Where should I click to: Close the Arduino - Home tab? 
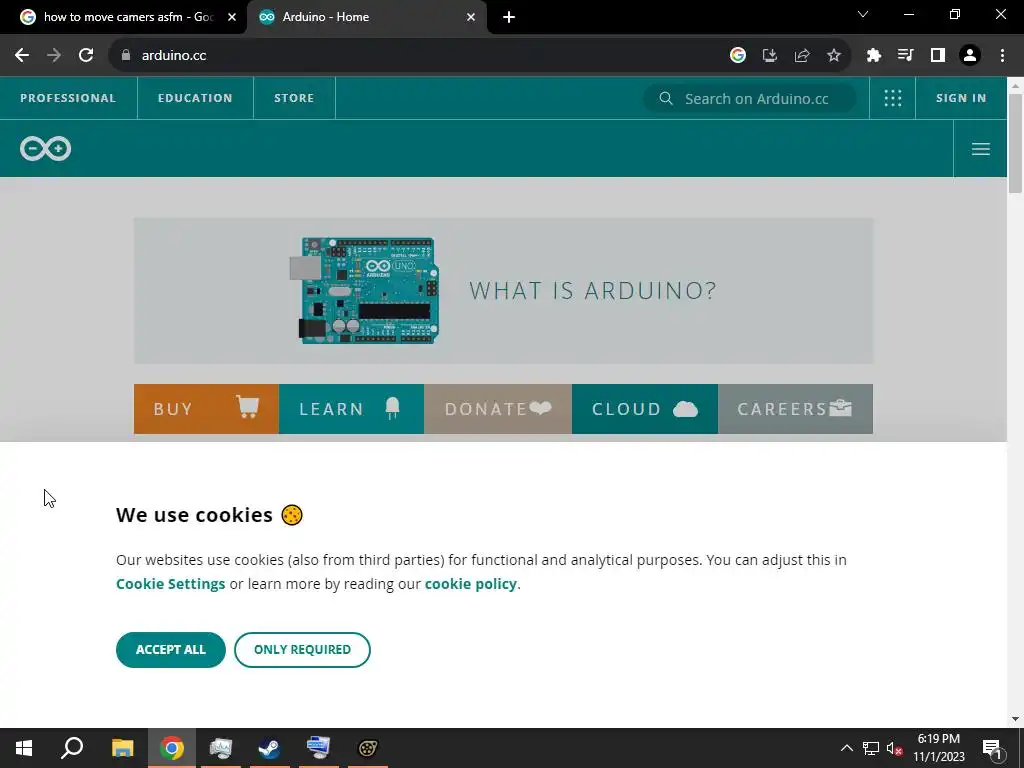pyautogui.click(x=471, y=17)
